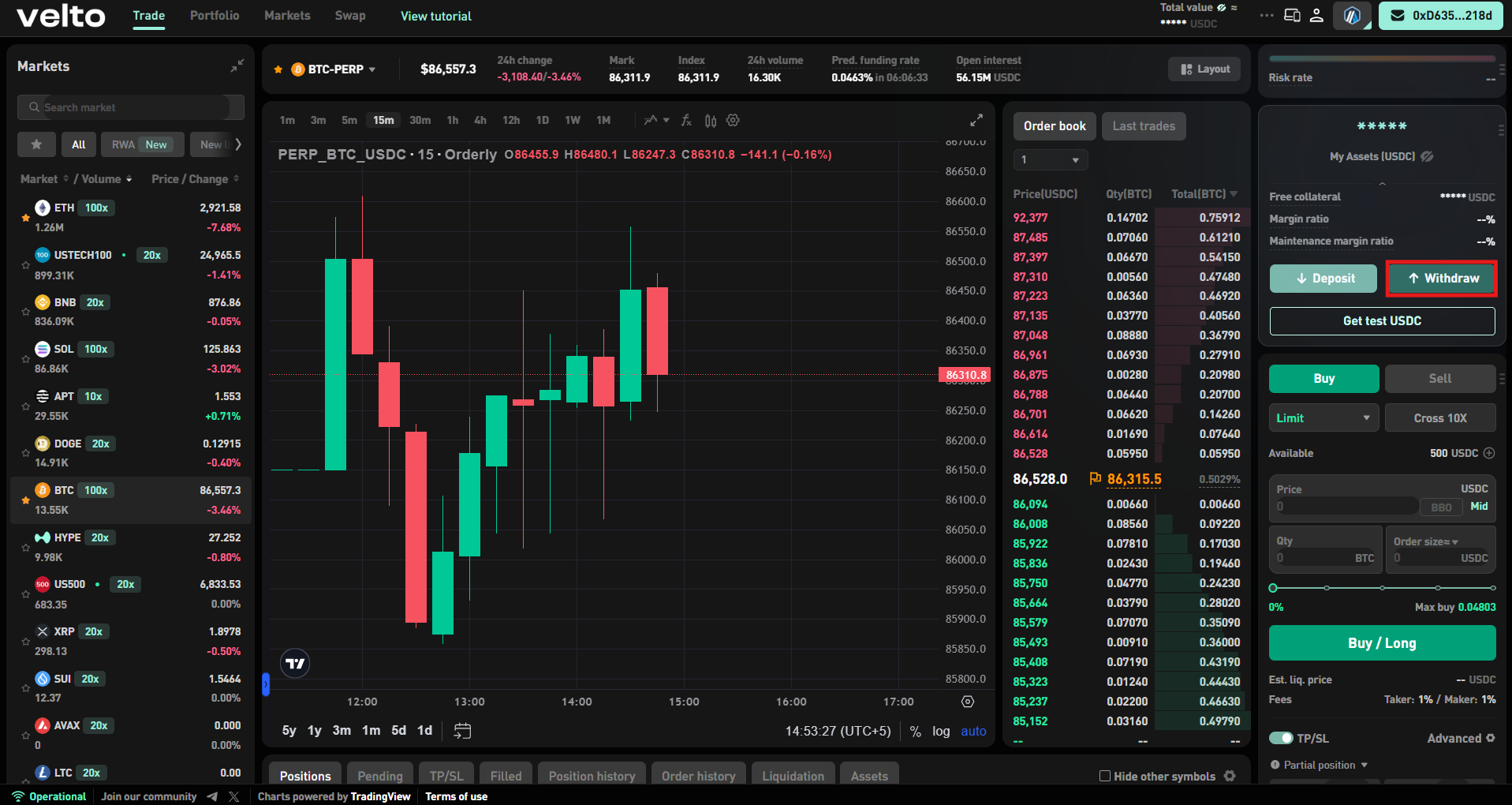The height and width of the screenshot is (805, 1512).
Task: Click the Withdraw button
Action: coord(1441,278)
